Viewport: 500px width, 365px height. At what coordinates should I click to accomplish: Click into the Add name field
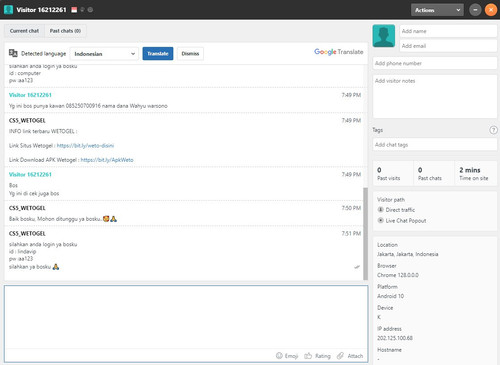coord(448,31)
